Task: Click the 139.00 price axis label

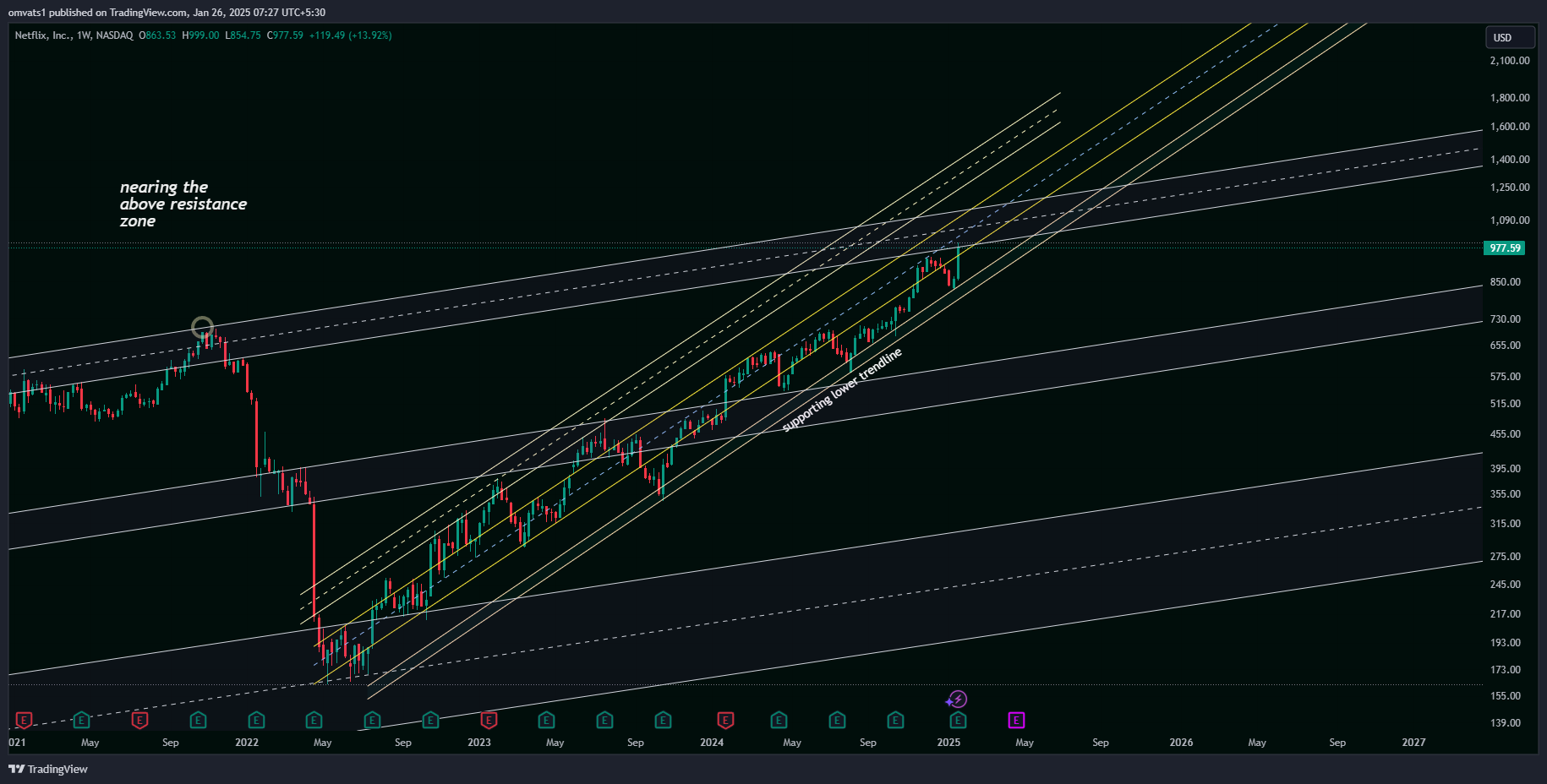Action: pos(1506,723)
